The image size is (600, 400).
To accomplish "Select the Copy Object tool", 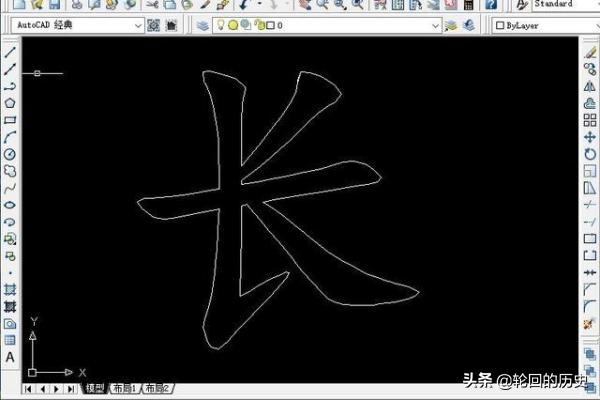I will (590, 69).
